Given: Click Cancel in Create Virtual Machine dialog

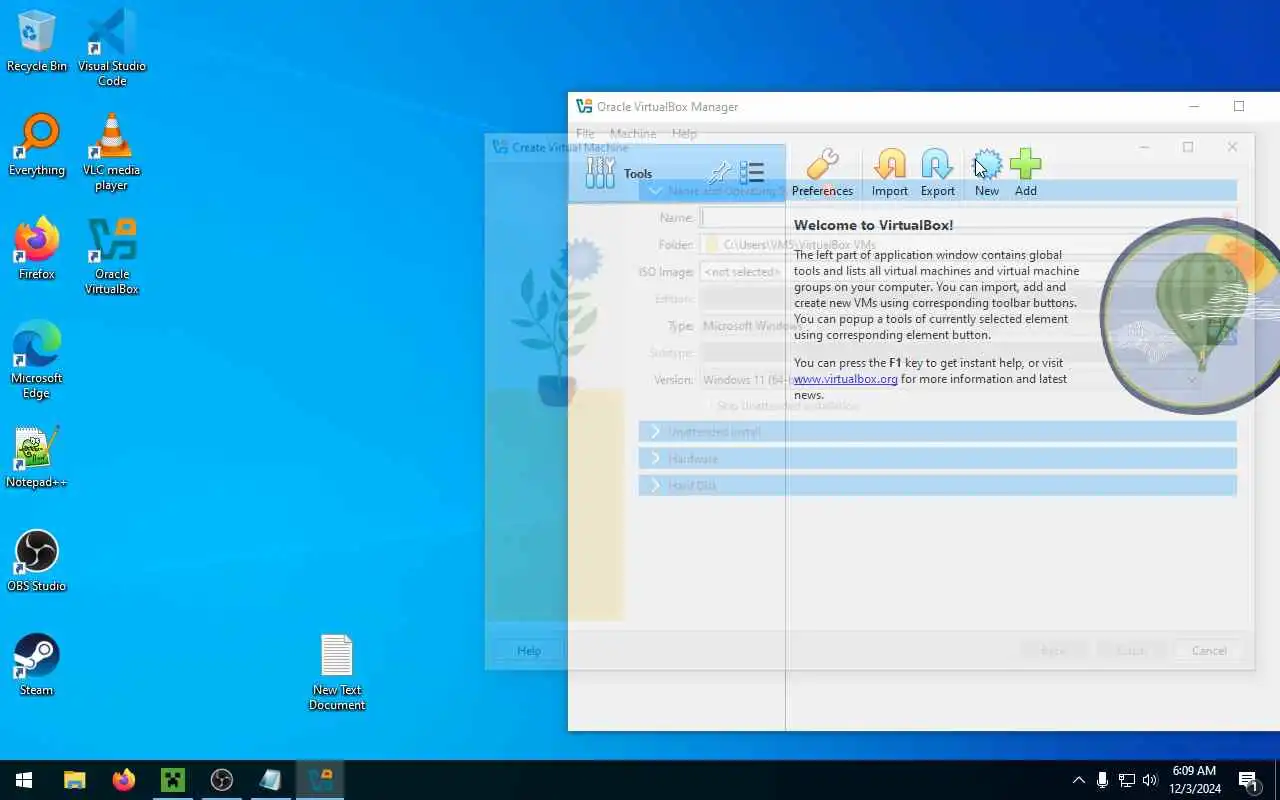Looking at the screenshot, I should click(1209, 650).
